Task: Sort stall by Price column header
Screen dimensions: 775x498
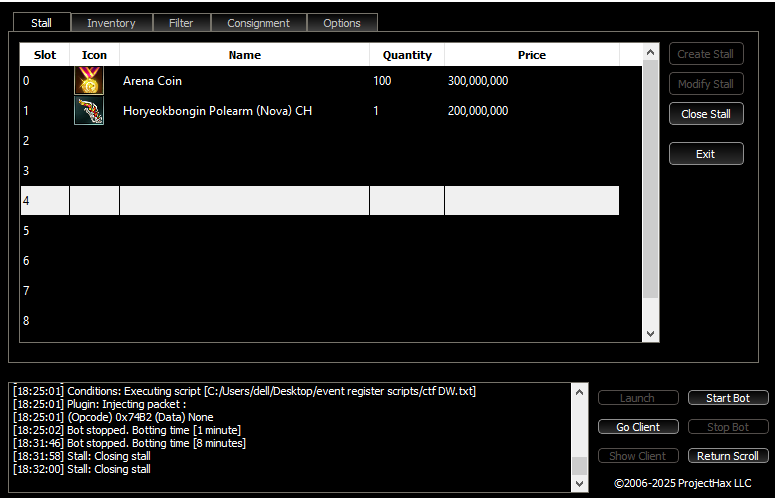Action: [531, 55]
